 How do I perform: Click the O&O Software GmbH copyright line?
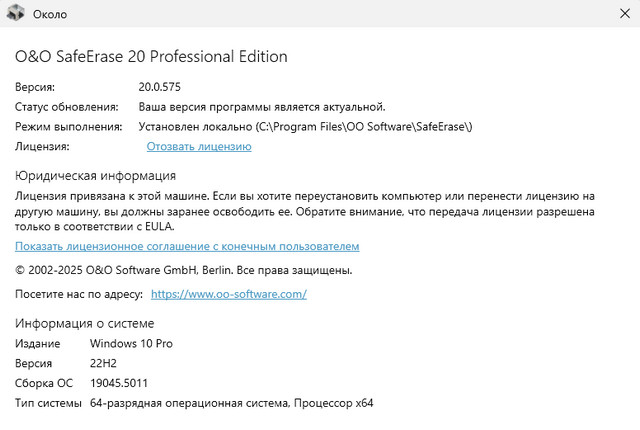click(x=183, y=270)
